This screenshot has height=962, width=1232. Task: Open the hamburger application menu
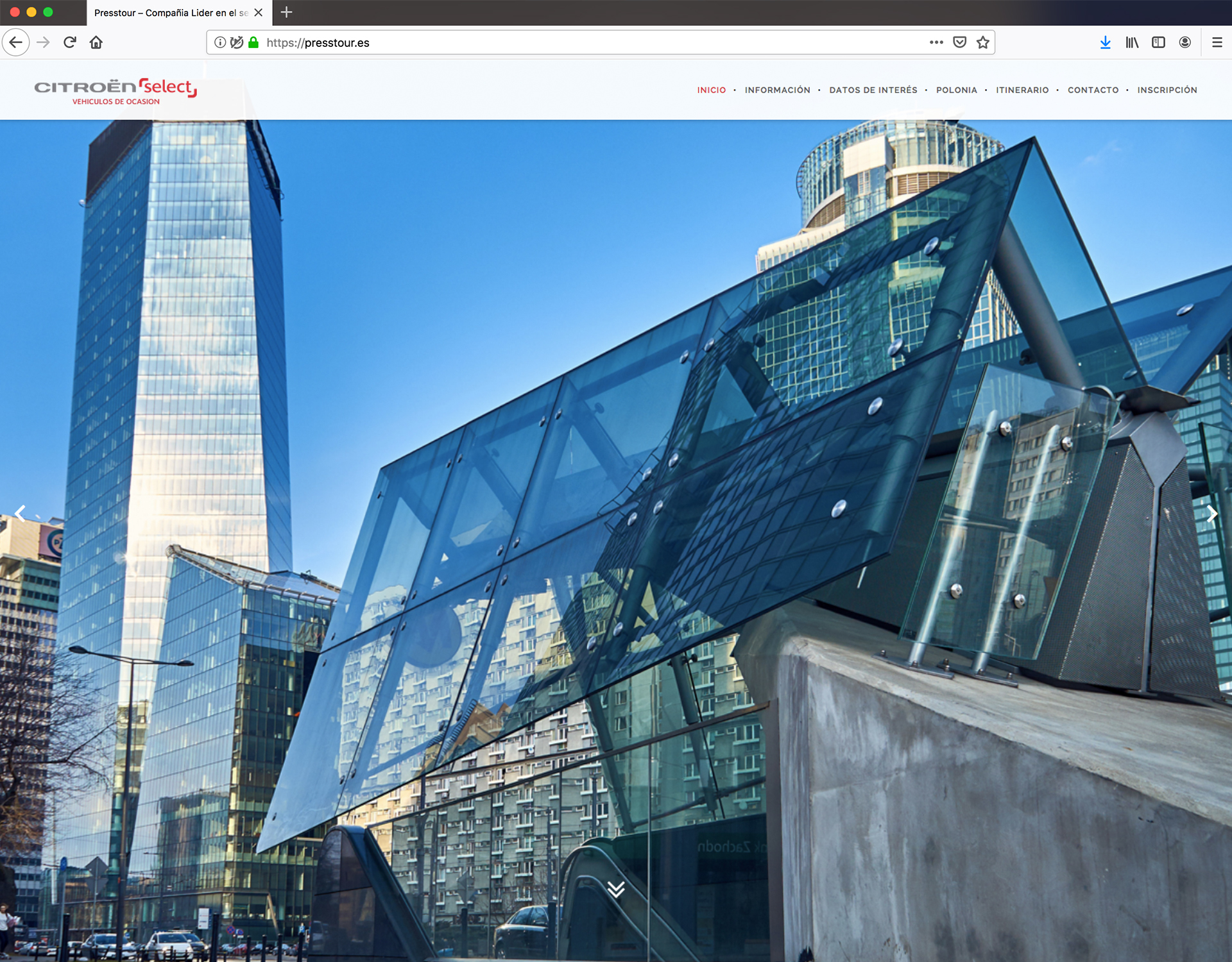1217,42
